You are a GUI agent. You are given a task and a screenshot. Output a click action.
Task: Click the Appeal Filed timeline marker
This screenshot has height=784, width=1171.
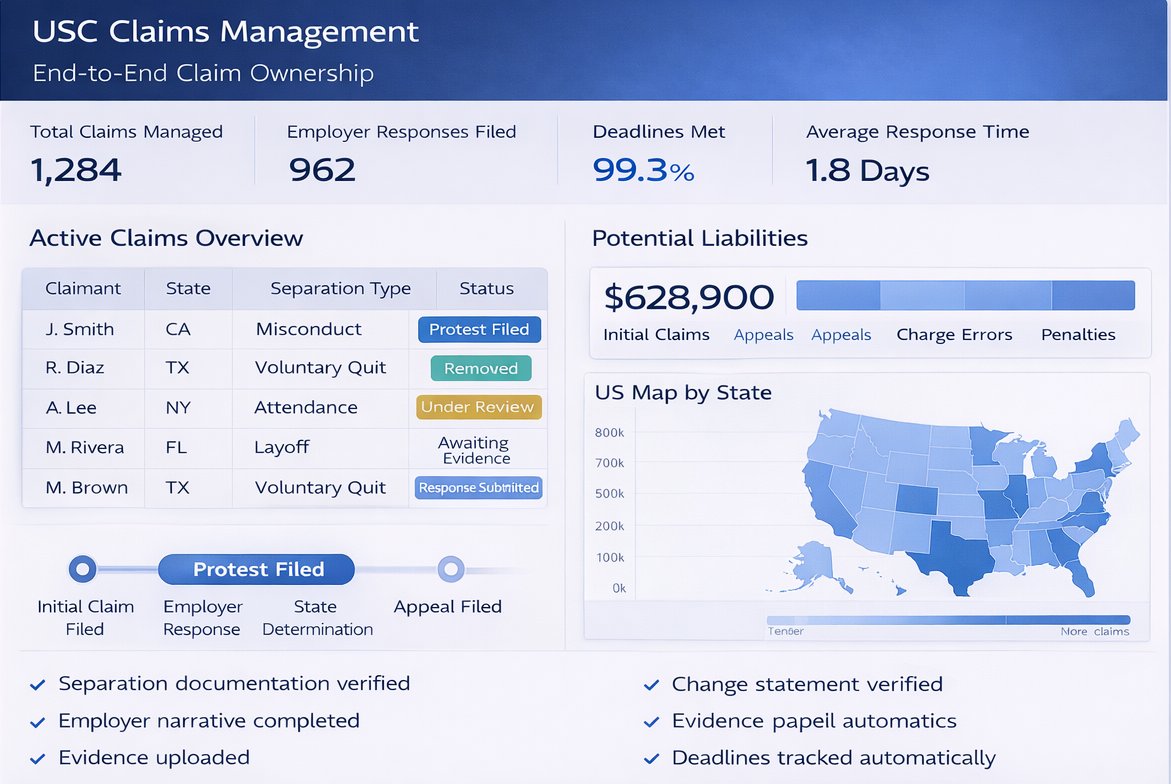pyautogui.click(x=451, y=569)
